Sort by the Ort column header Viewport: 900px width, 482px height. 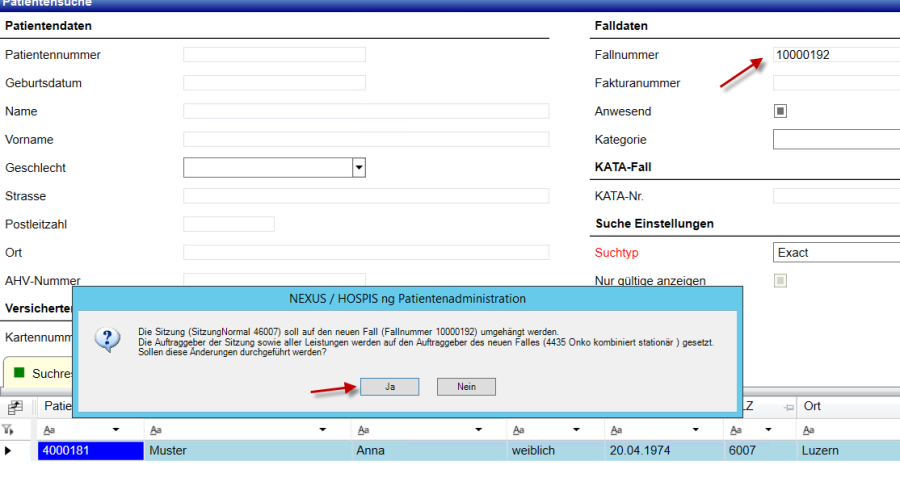(x=848, y=406)
